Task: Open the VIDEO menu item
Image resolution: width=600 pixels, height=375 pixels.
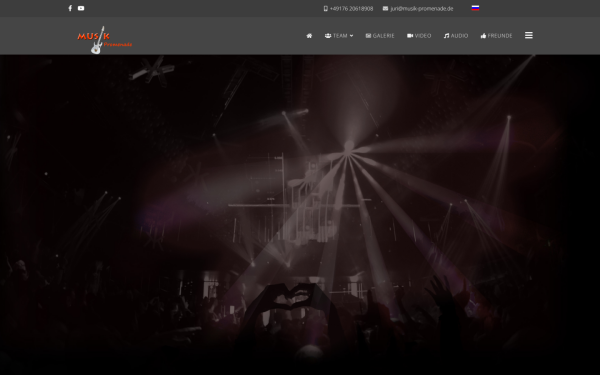Action: [x=419, y=36]
